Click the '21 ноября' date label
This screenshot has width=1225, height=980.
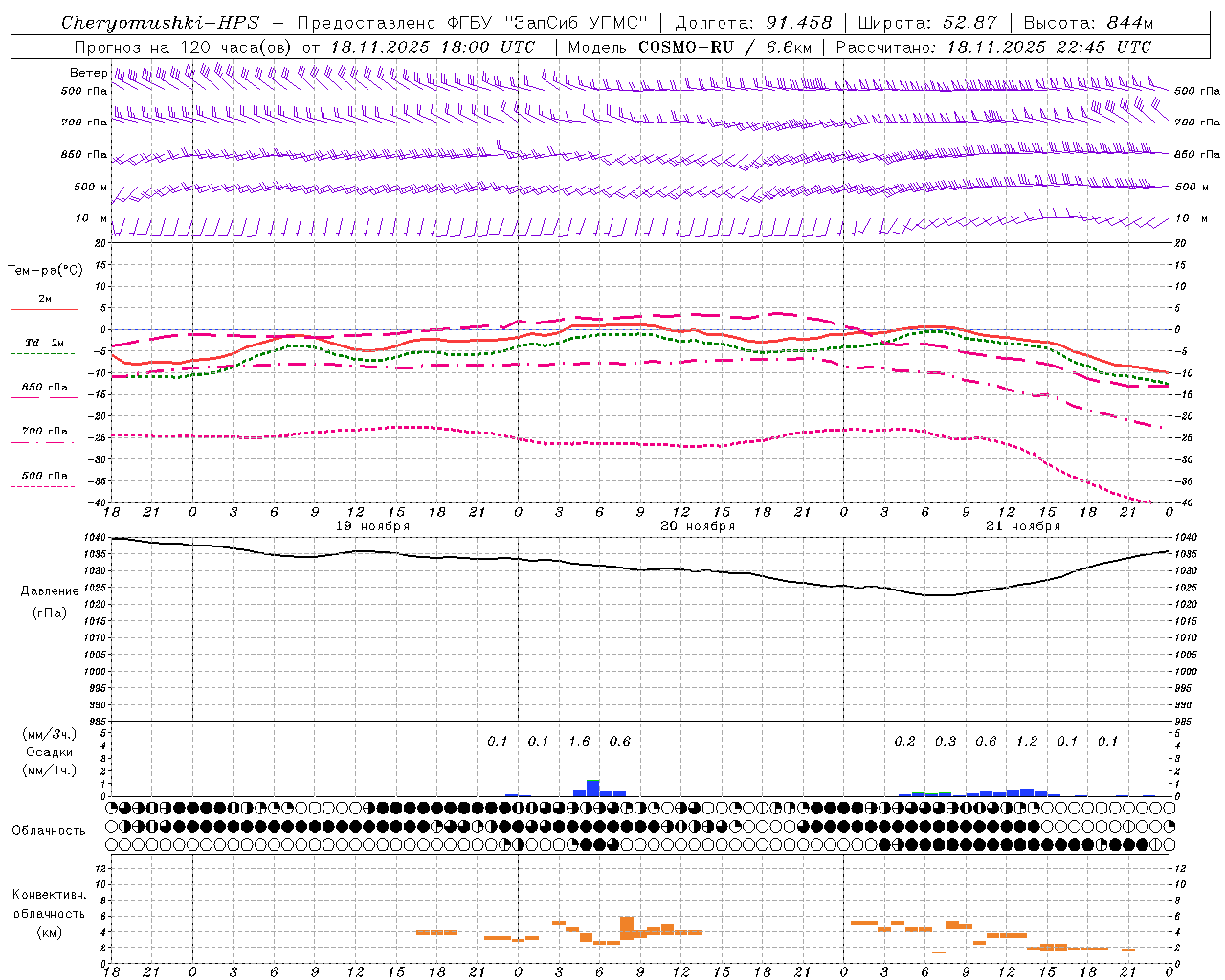1023,526
